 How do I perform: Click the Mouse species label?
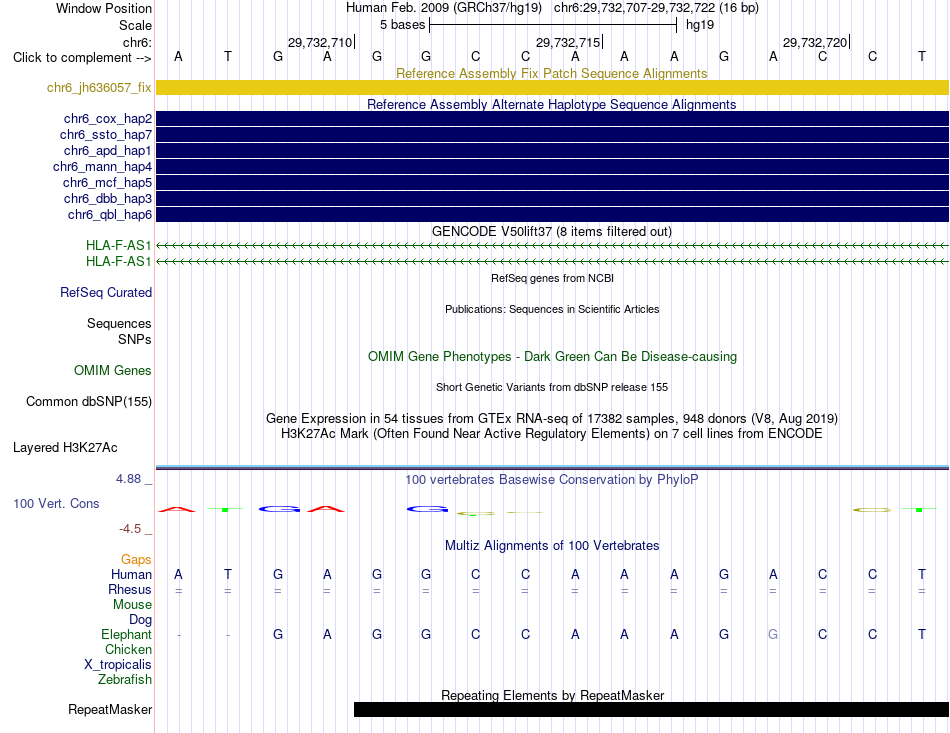(x=133, y=605)
